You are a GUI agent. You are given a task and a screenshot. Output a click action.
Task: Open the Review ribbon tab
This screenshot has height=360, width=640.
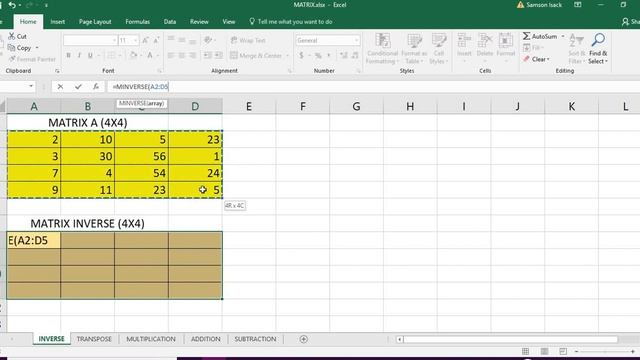pos(199,22)
